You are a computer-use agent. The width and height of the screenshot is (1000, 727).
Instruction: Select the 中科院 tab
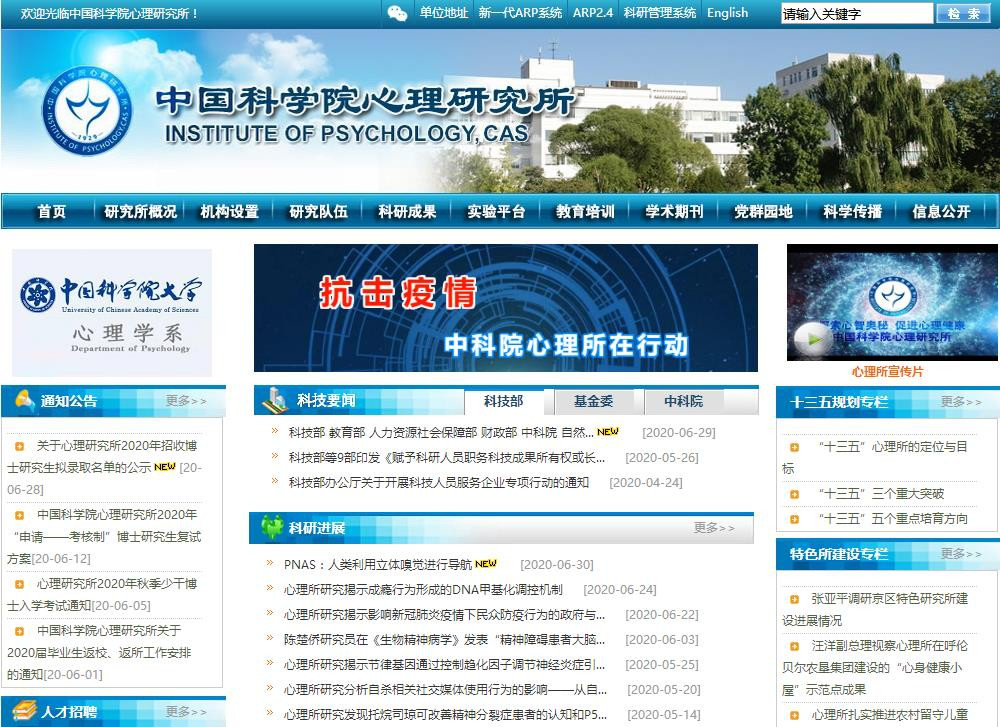683,401
